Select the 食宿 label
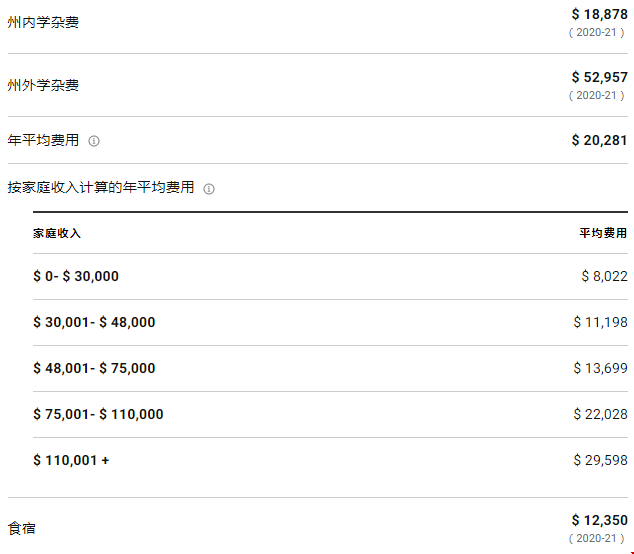Screen dimensions: 634x554 pyautogui.click(x=22, y=529)
